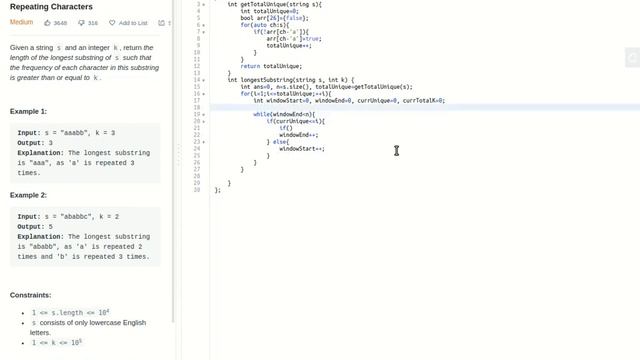Click the constraint 1 <= s.length <= 10^4

click(x=70, y=313)
